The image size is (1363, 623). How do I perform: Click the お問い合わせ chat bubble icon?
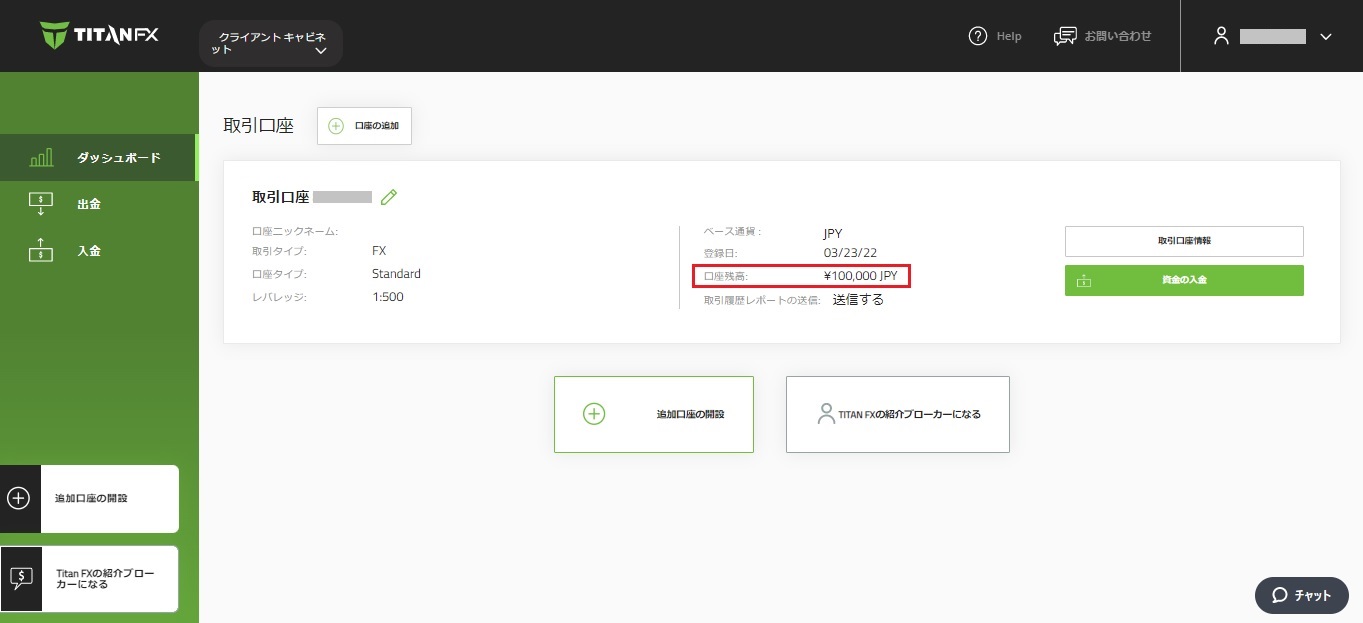(x=1065, y=36)
